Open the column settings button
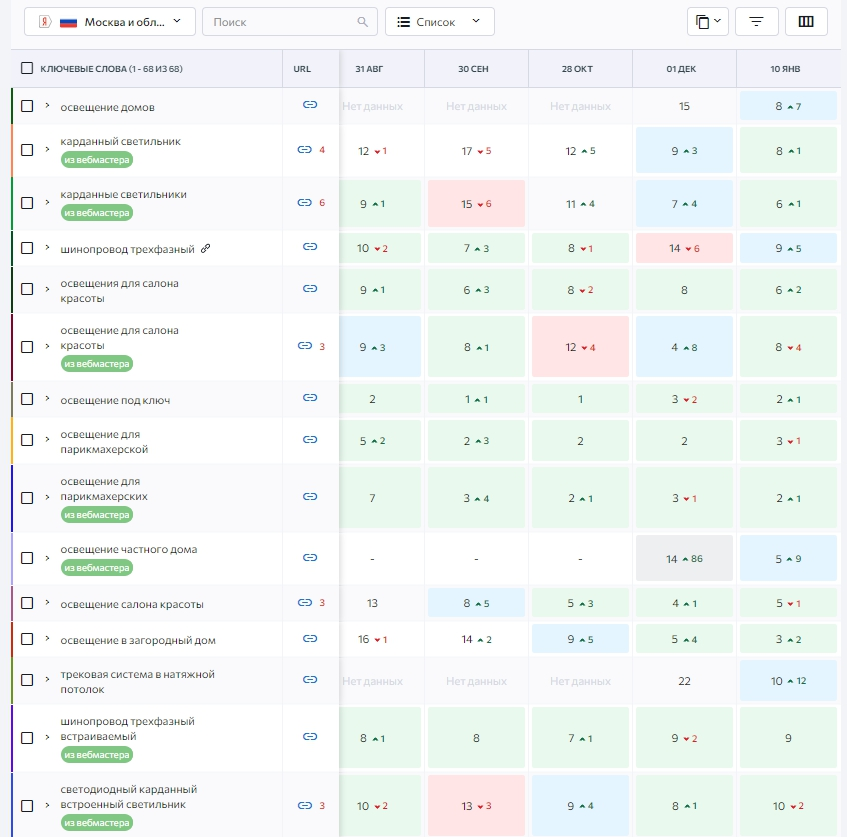The width and height of the screenshot is (847, 837). pos(806,22)
